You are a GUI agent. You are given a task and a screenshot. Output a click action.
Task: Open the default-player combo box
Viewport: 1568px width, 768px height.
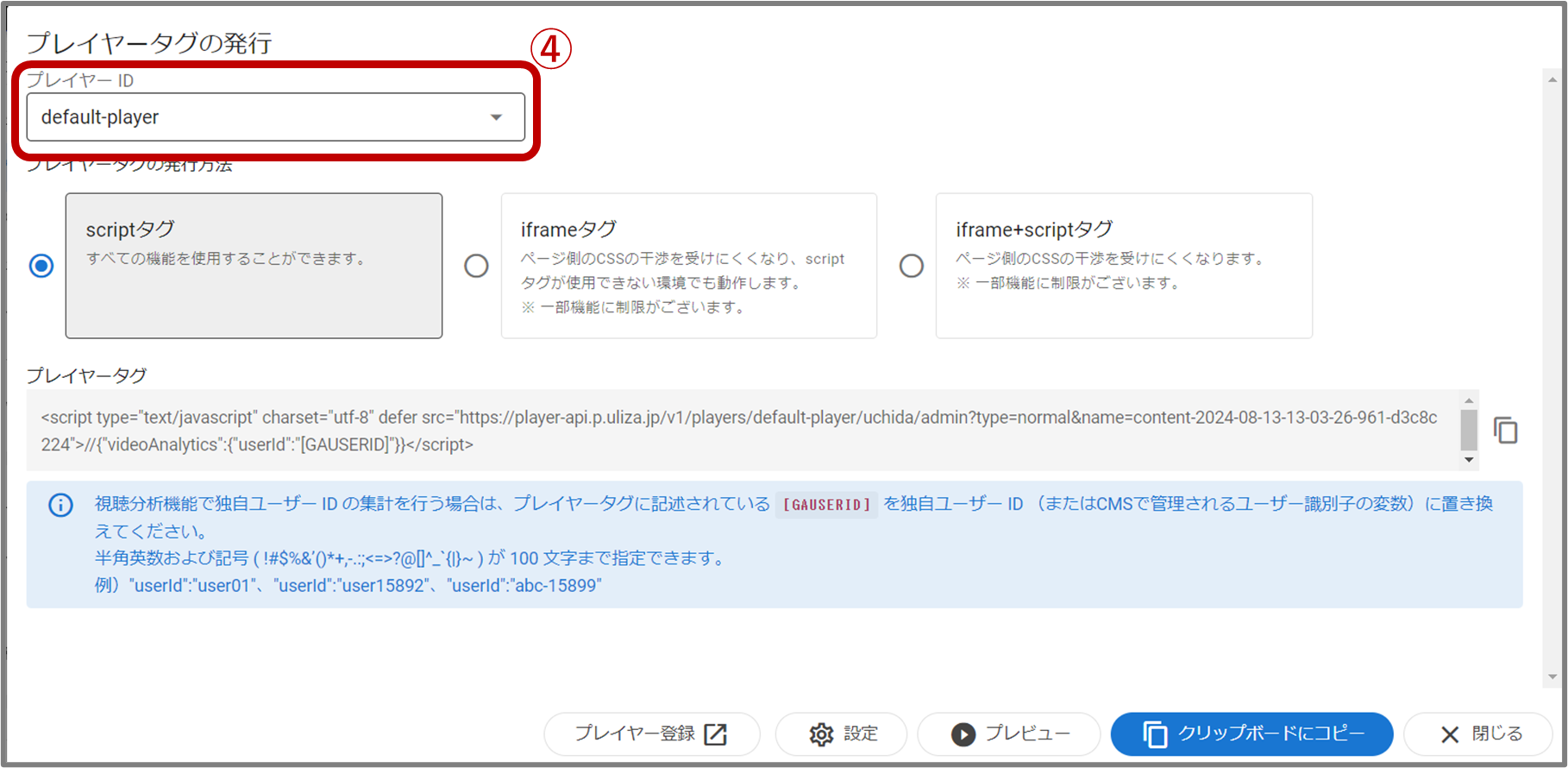pyautogui.click(x=259, y=117)
